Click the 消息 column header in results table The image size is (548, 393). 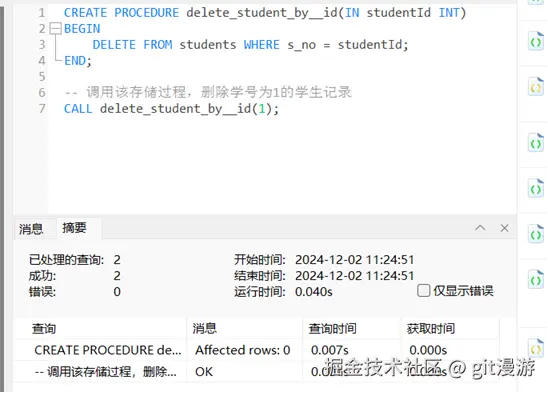(x=245, y=329)
